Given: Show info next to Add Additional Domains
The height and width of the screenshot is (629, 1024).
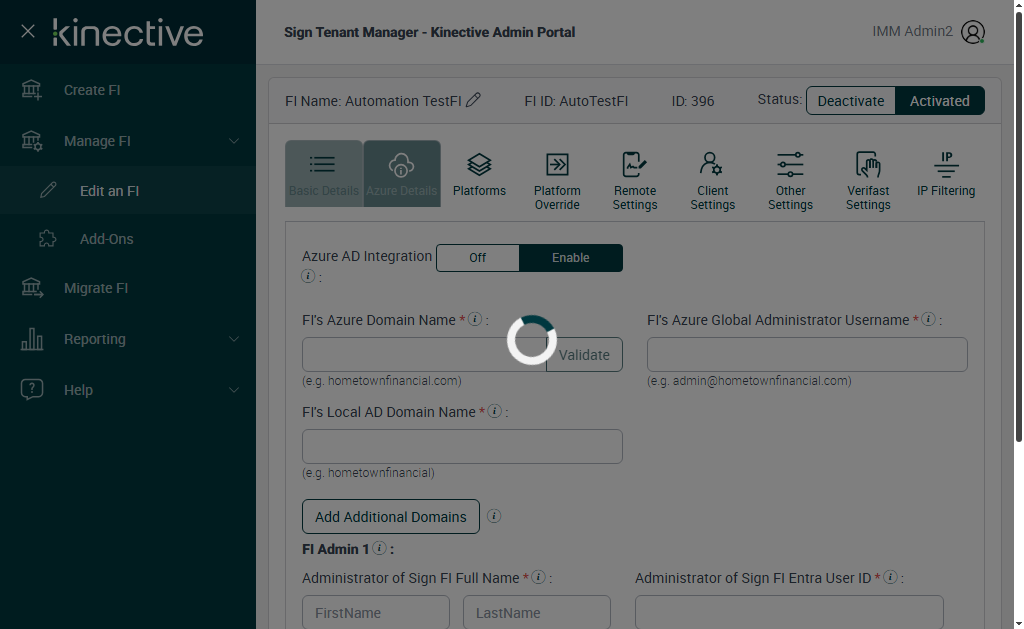Looking at the screenshot, I should tap(494, 516).
